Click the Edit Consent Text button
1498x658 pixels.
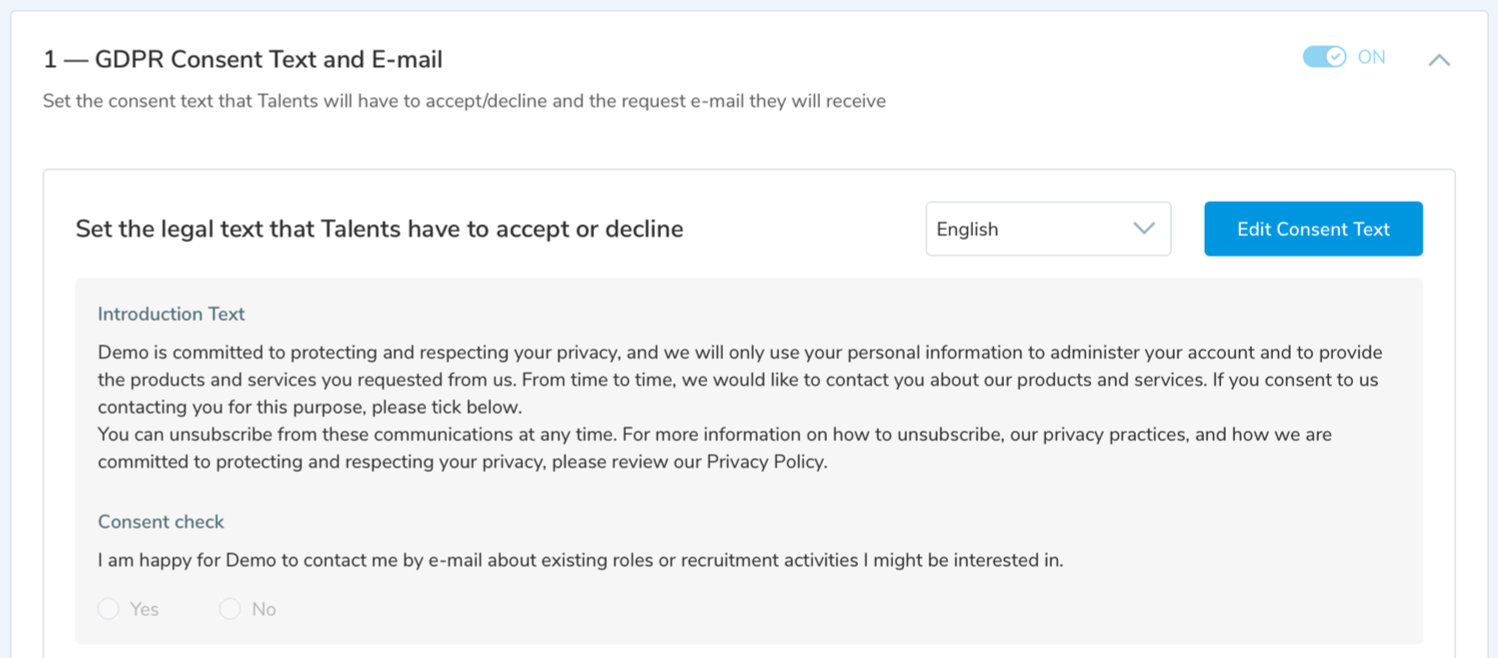1313,229
